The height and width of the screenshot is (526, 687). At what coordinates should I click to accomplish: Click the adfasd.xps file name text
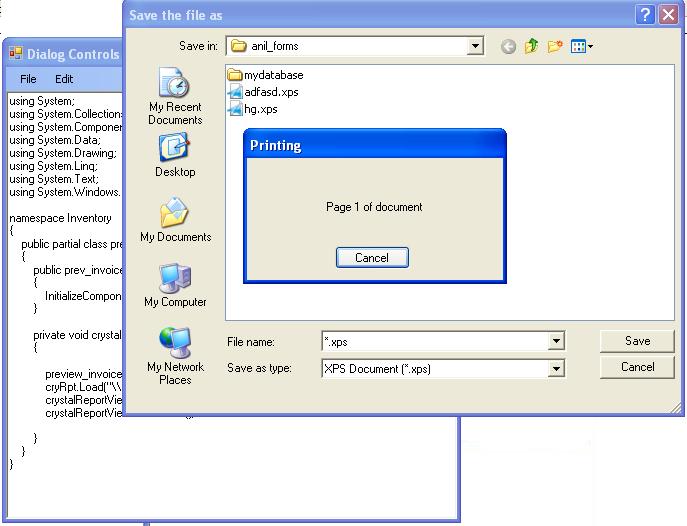click(271, 92)
